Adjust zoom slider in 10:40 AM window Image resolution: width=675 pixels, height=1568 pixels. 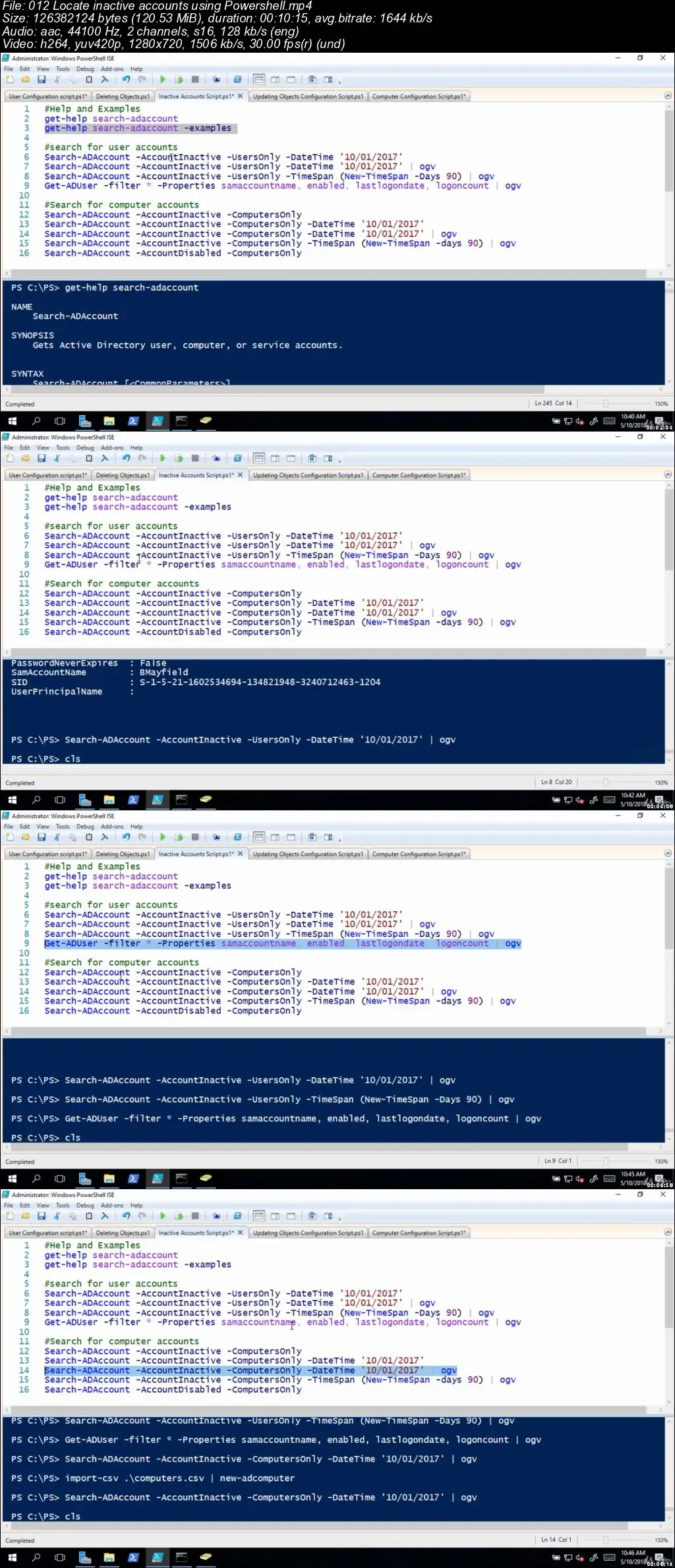(x=605, y=404)
